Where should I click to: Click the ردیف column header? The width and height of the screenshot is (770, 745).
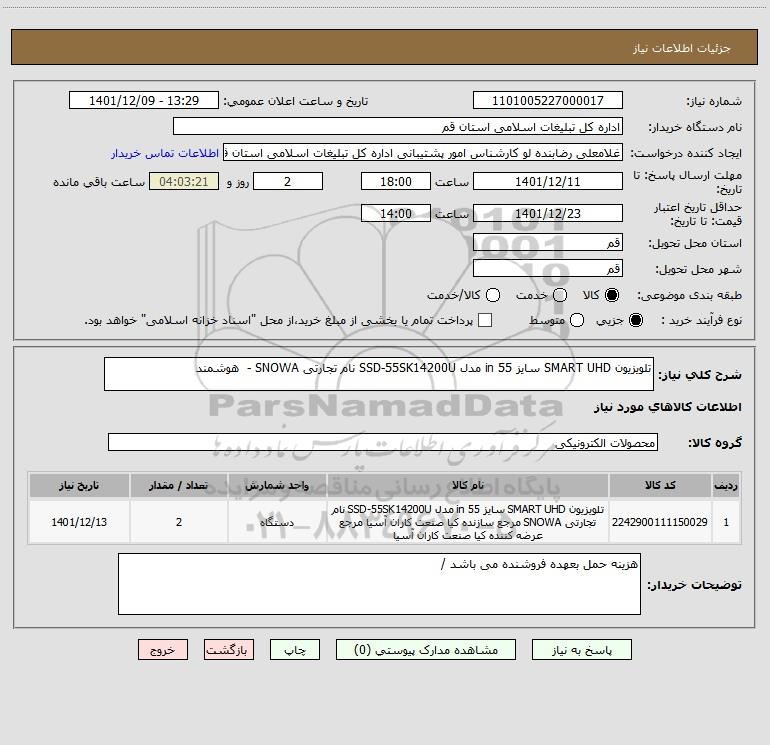tap(726, 486)
